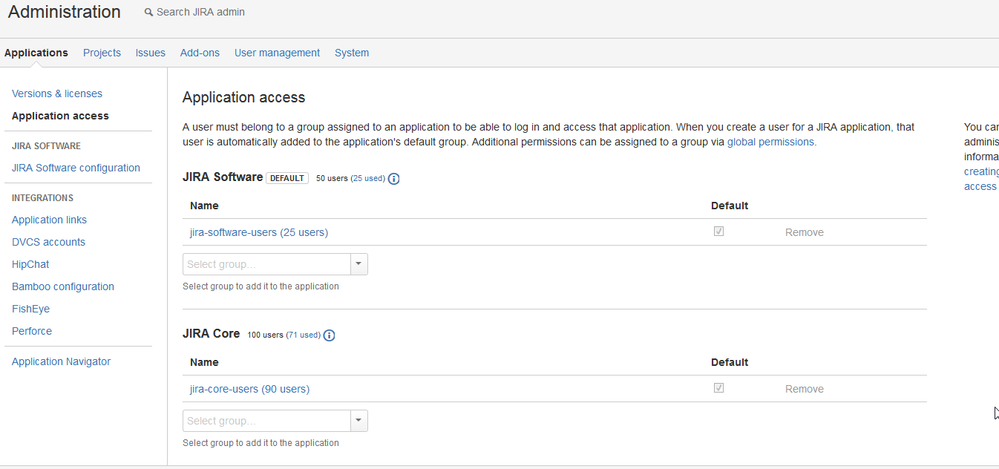Open JIRA Software configuration
Screen dimensions: 999x469
point(76,168)
